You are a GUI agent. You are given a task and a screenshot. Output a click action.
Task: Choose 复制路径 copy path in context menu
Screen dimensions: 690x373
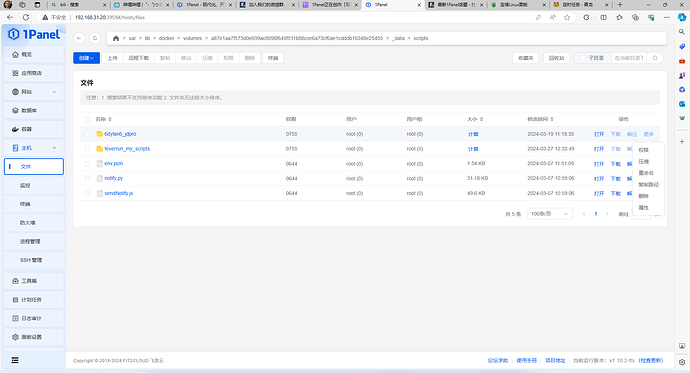(x=649, y=184)
